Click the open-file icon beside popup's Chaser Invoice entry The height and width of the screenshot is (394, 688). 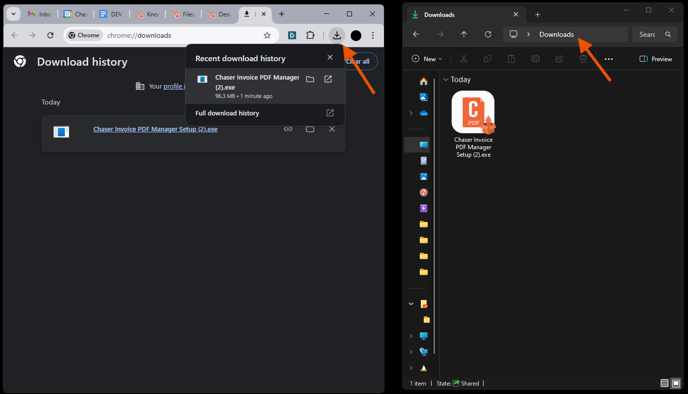tap(328, 79)
